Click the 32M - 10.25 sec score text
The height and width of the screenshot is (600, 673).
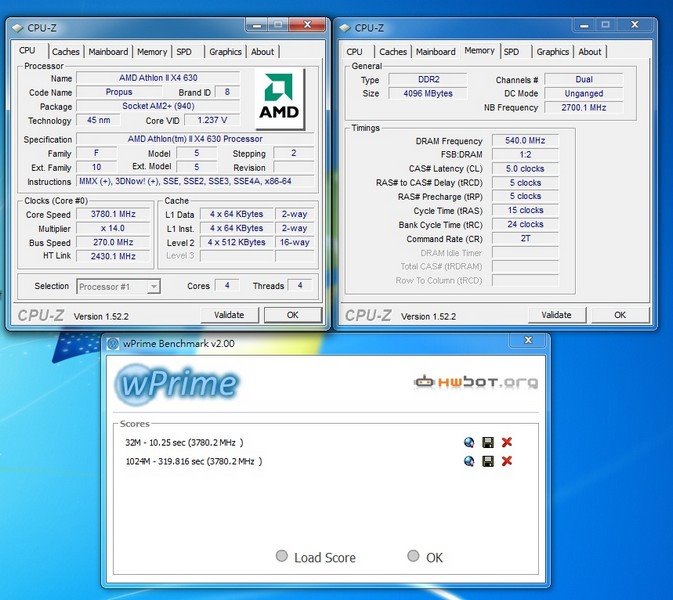(x=184, y=442)
